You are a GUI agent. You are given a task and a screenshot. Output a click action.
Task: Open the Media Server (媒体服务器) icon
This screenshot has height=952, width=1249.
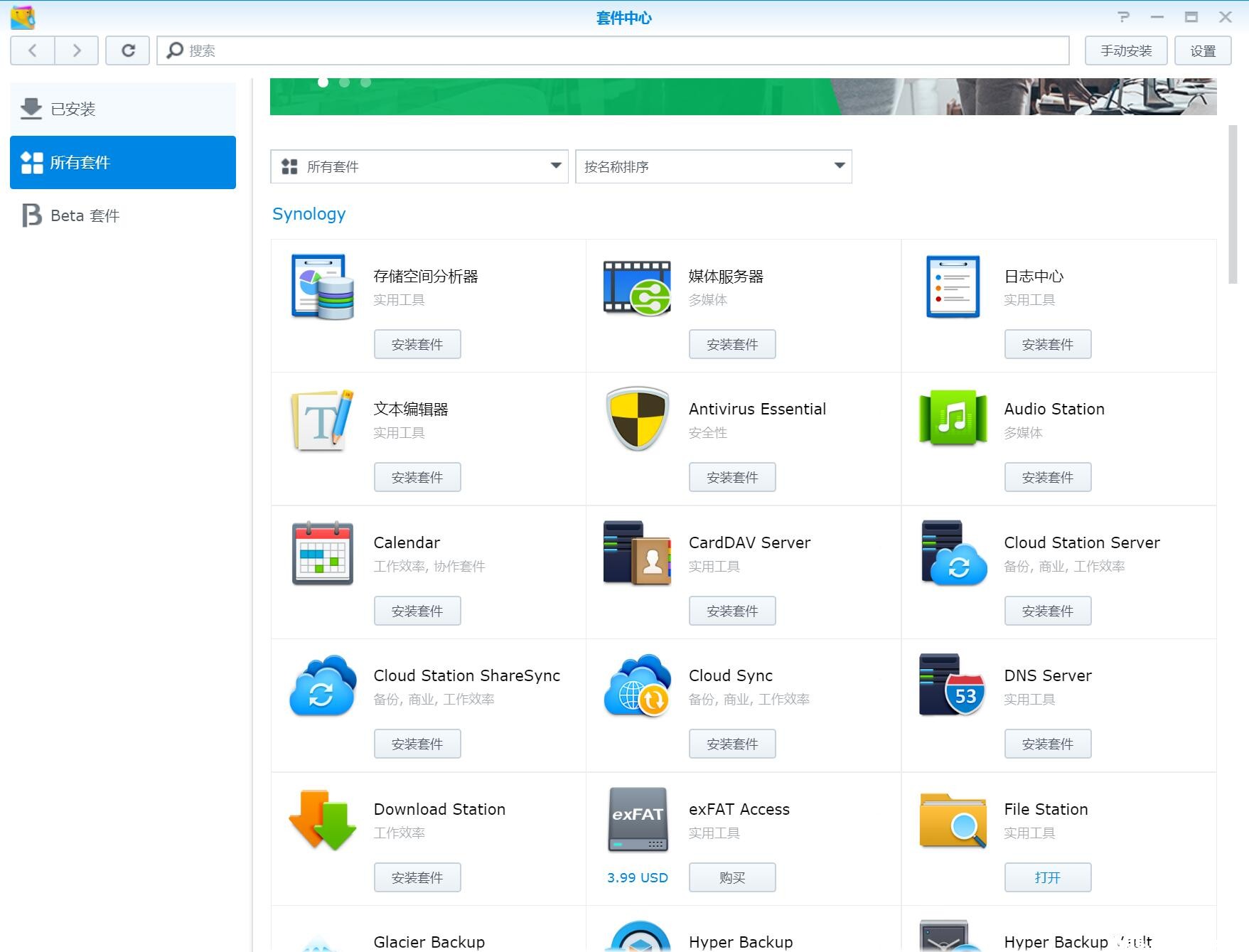pos(637,287)
